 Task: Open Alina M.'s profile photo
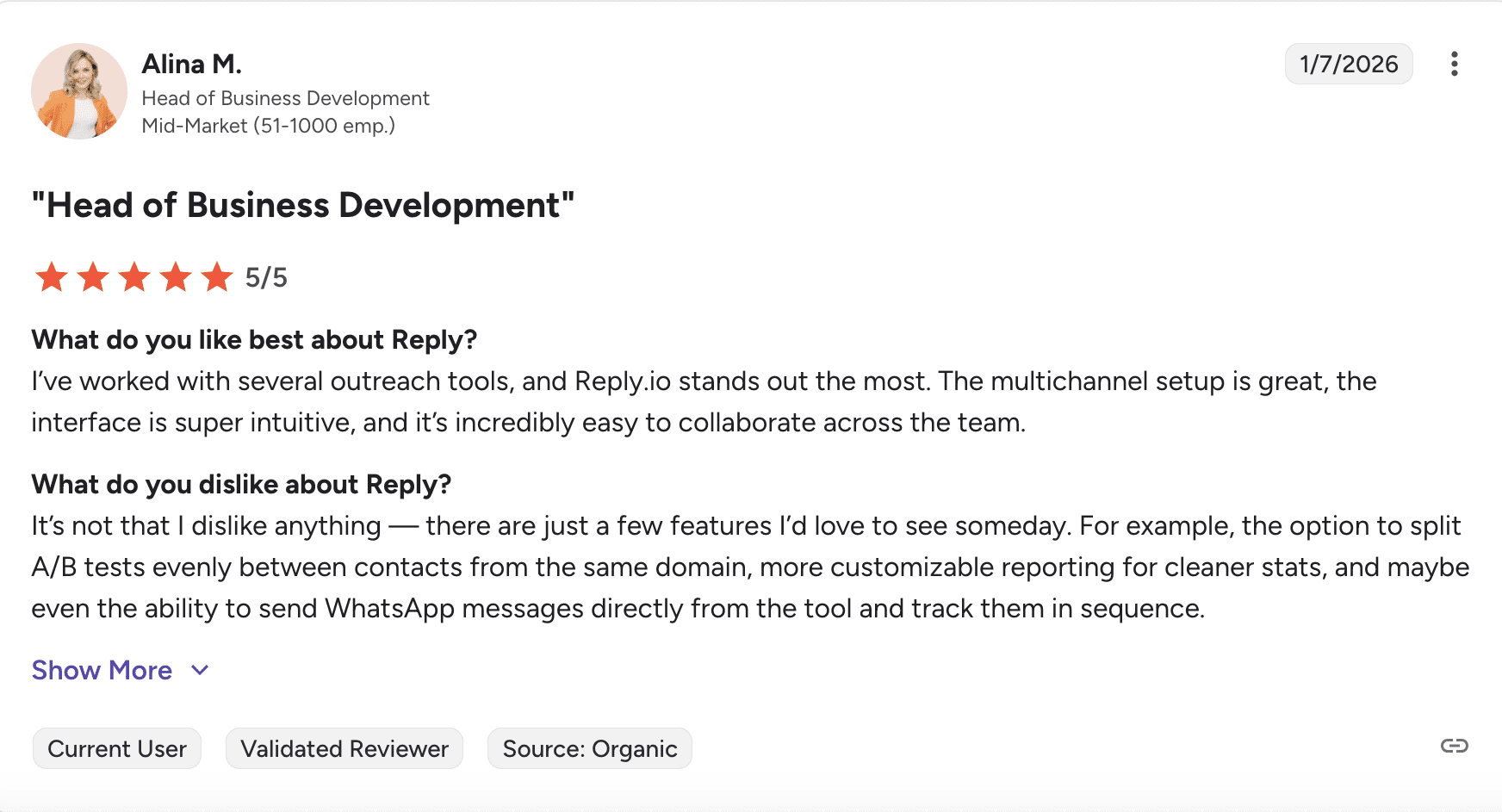coord(79,91)
